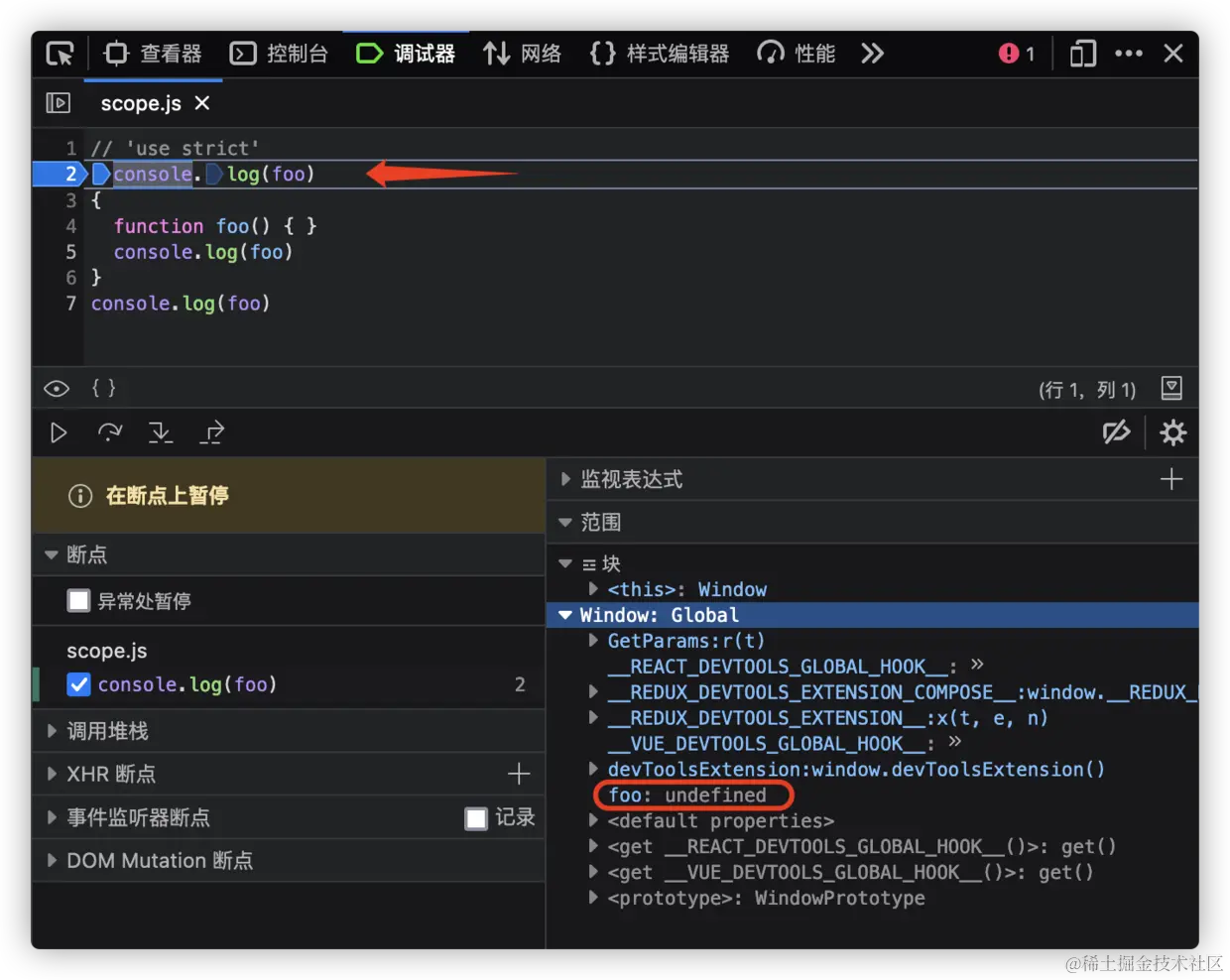Deactivate all breakpoints icon
Viewport: 1230px width, 980px height.
click(x=1117, y=432)
